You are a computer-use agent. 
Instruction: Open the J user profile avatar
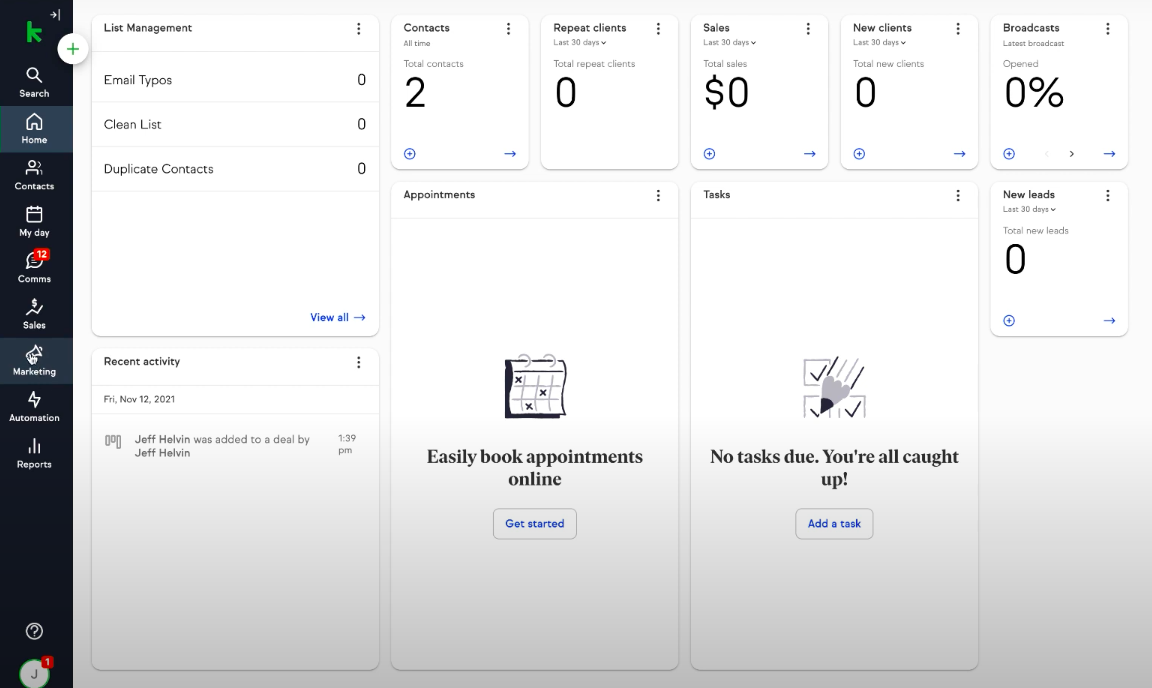[x=34, y=673]
